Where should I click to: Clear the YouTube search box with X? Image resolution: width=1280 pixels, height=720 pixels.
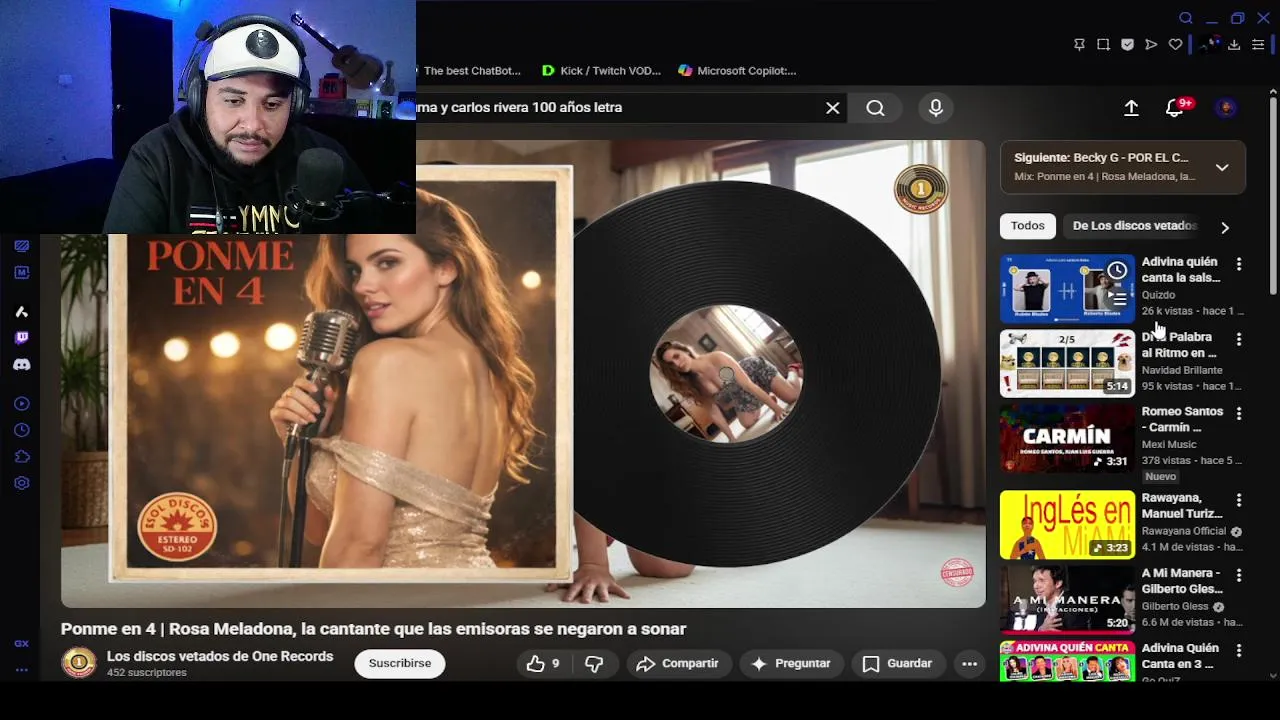click(833, 108)
